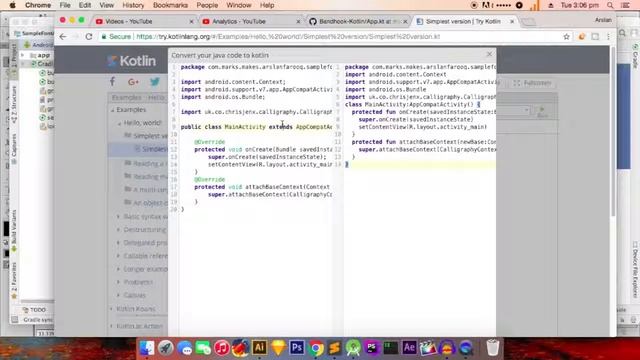Launch Adobe Illustrator from the dock
Image resolution: width=640 pixels, height=360 pixels.
click(x=259, y=348)
